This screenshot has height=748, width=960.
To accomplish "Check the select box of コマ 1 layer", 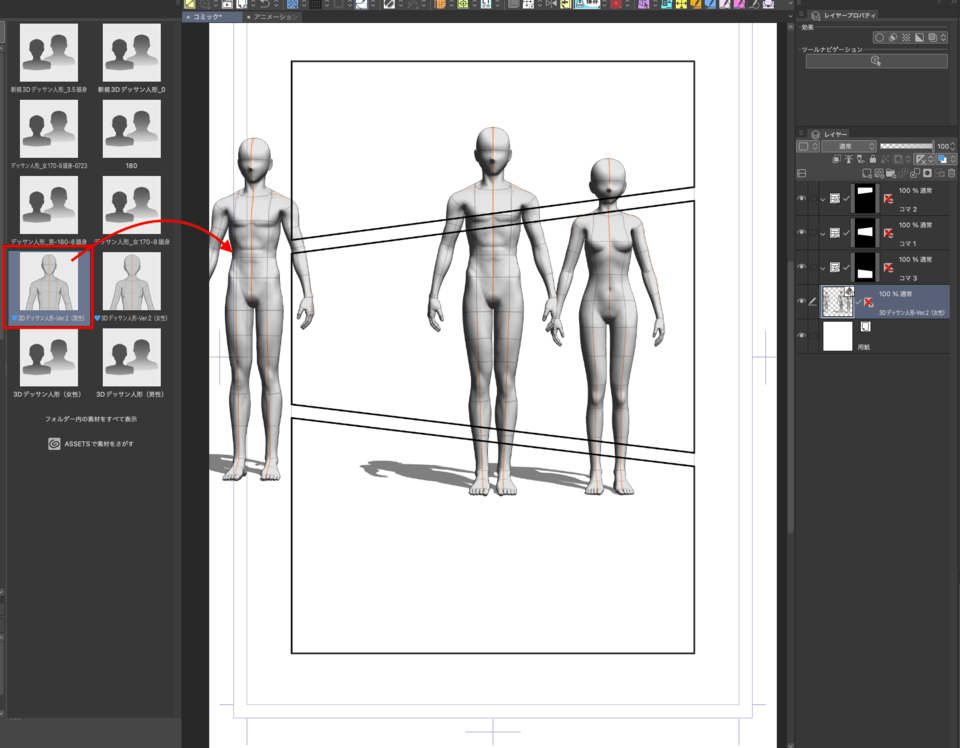I will coord(813,233).
